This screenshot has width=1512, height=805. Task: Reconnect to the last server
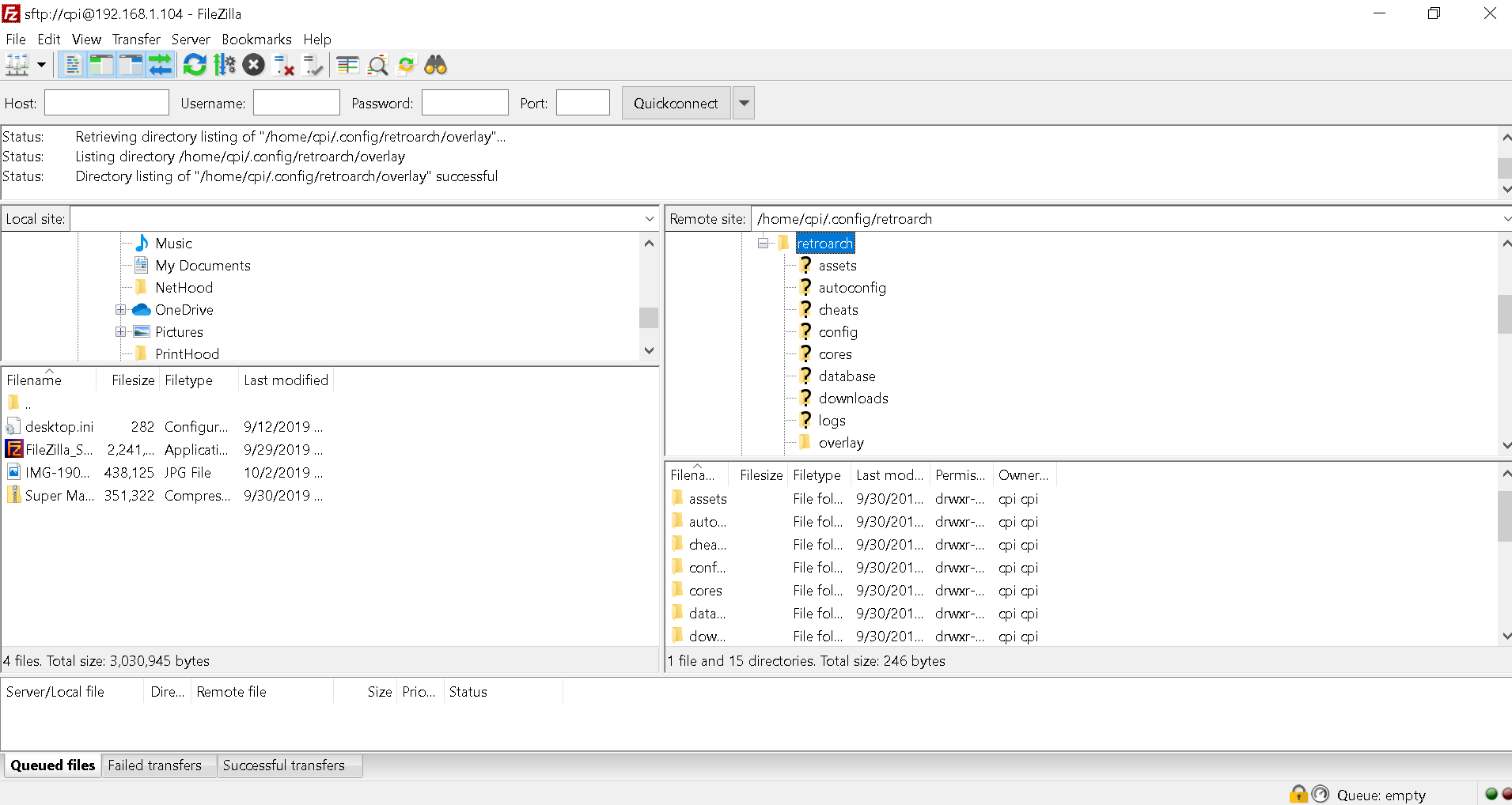[313, 65]
